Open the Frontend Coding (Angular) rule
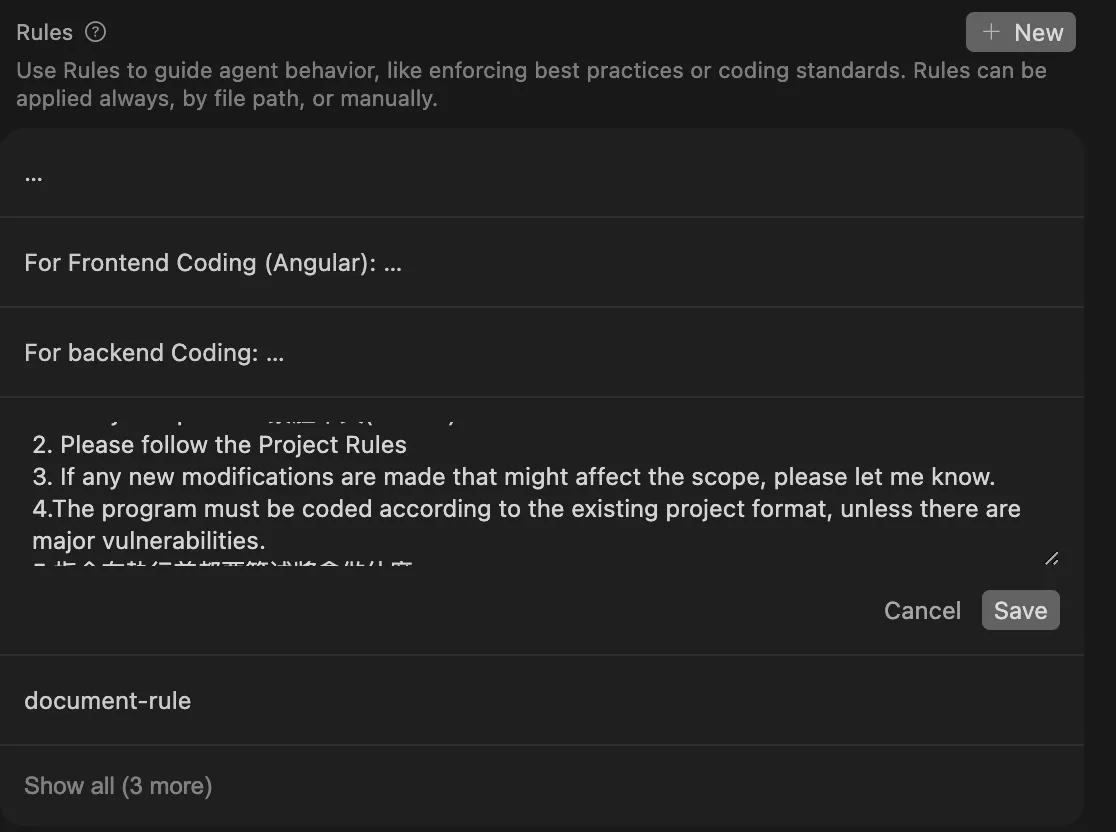This screenshot has width=1116, height=832. (213, 263)
